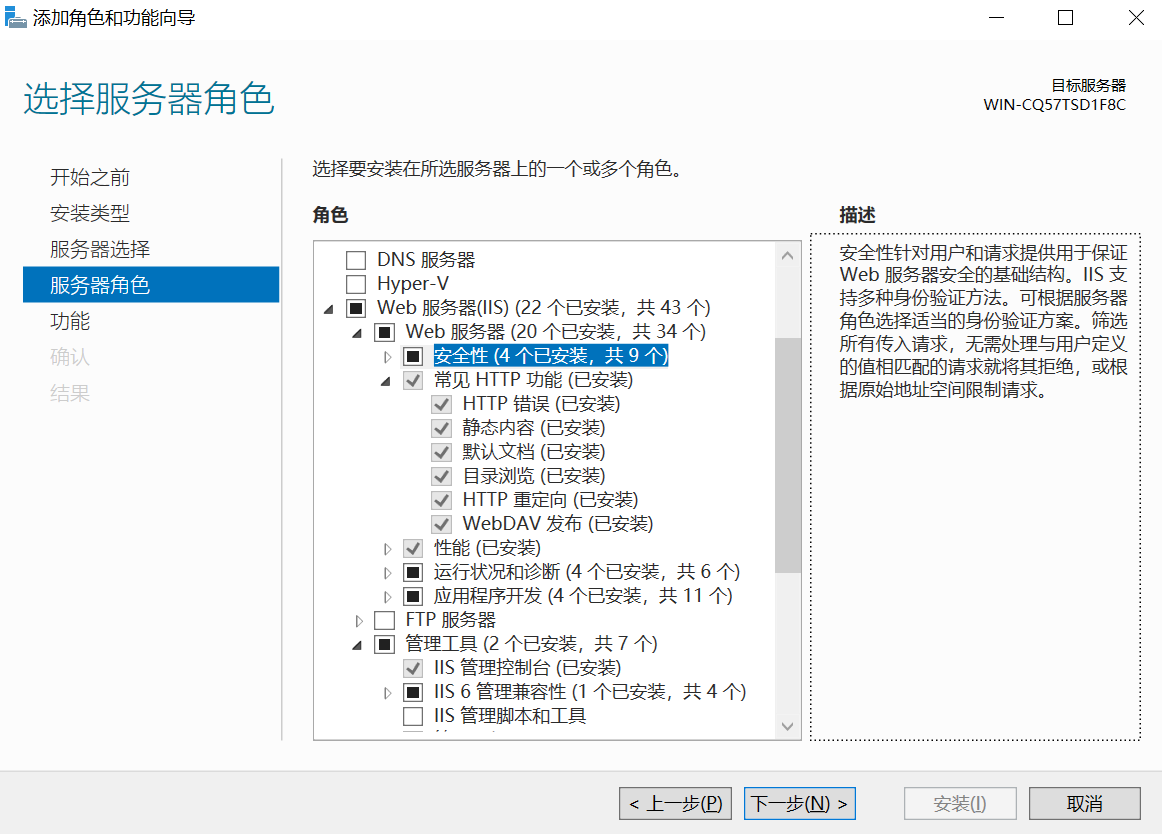Select the 默认文档 (已安装) row
Viewport: 1162px width, 834px height.
pyautogui.click(x=534, y=451)
